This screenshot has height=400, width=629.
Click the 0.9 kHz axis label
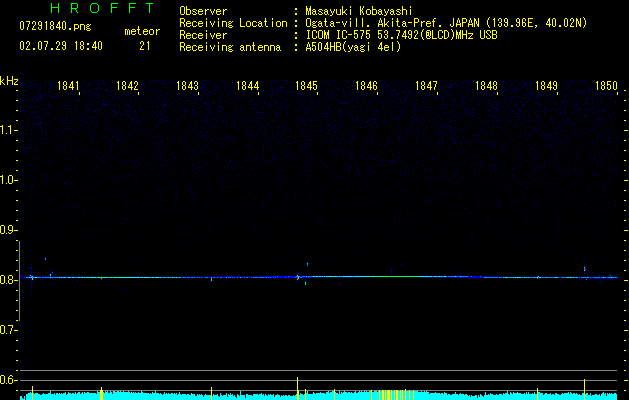[x=8, y=230]
